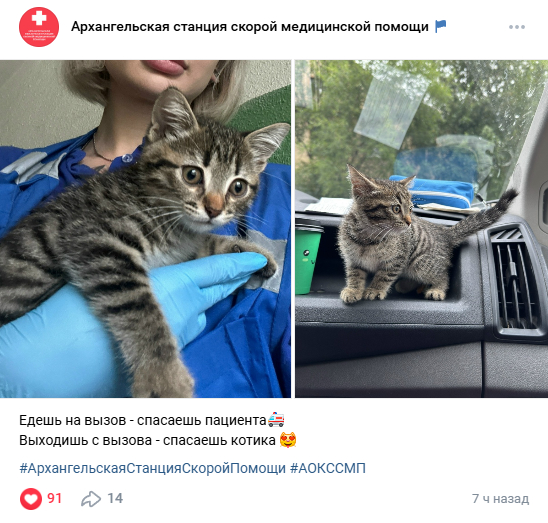Screen dimensions: 548x523
Task: Click the post text 'Едешь на вызов'
Action: coord(72,420)
